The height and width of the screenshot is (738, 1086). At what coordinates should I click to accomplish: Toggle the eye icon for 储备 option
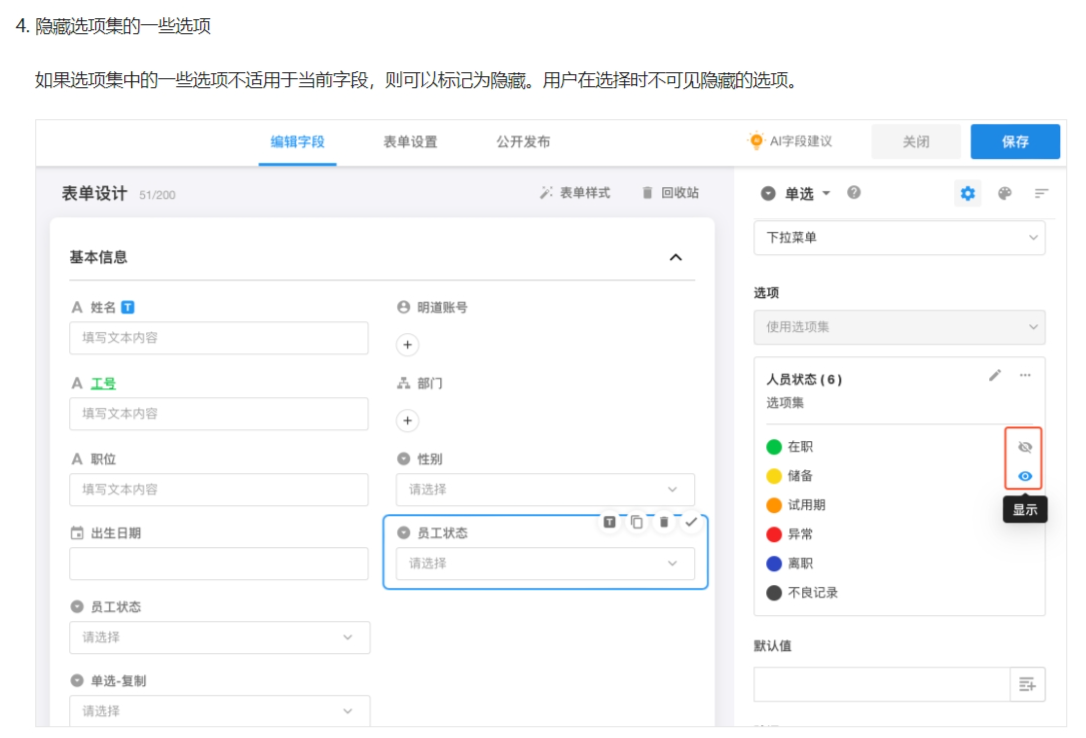click(x=1024, y=476)
